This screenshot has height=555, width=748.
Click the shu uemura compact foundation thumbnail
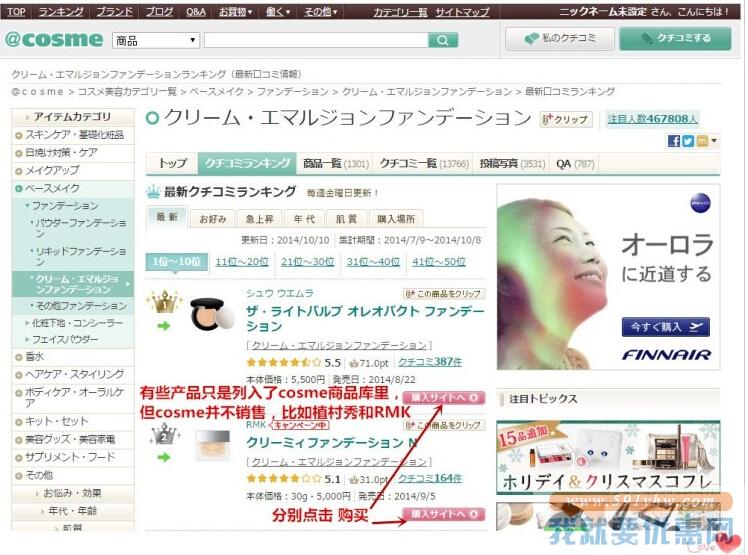point(212,314)
